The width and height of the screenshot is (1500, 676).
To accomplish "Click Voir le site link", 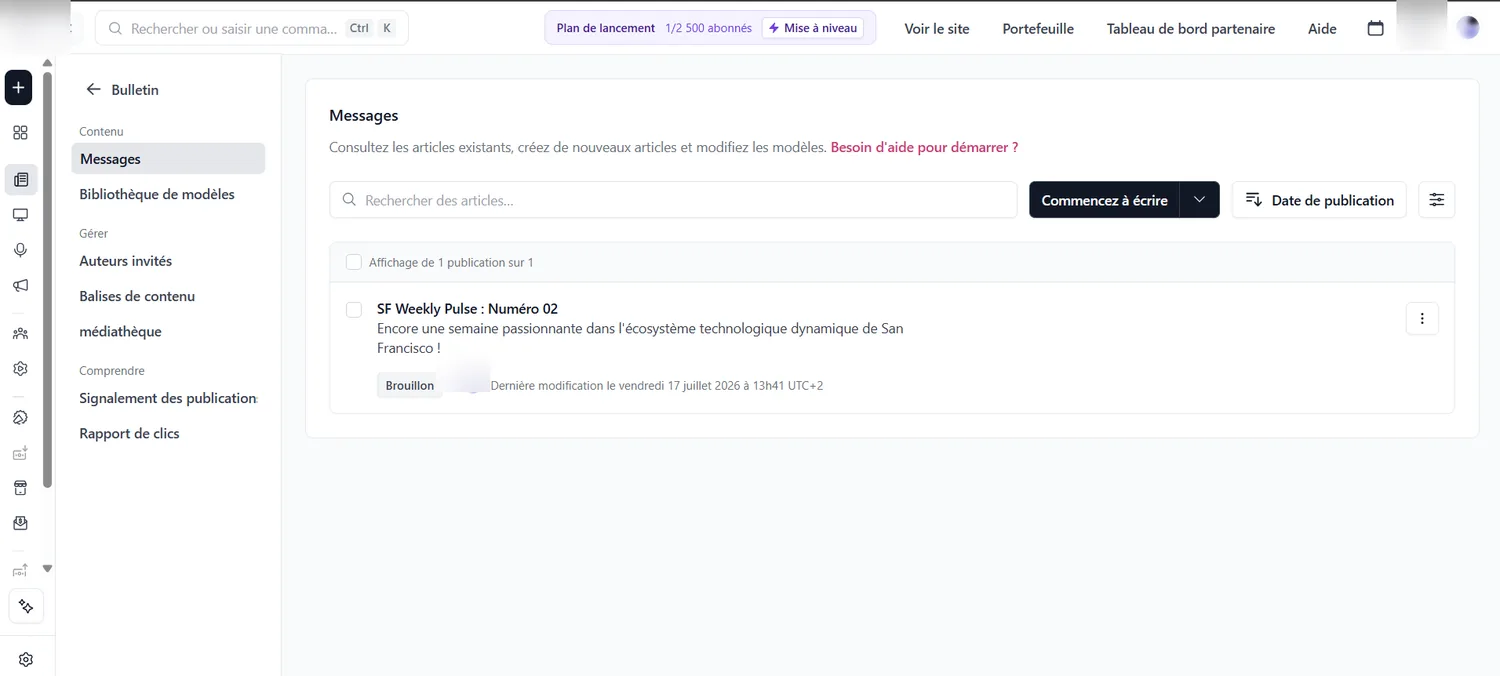I will (x=937, y=29).
